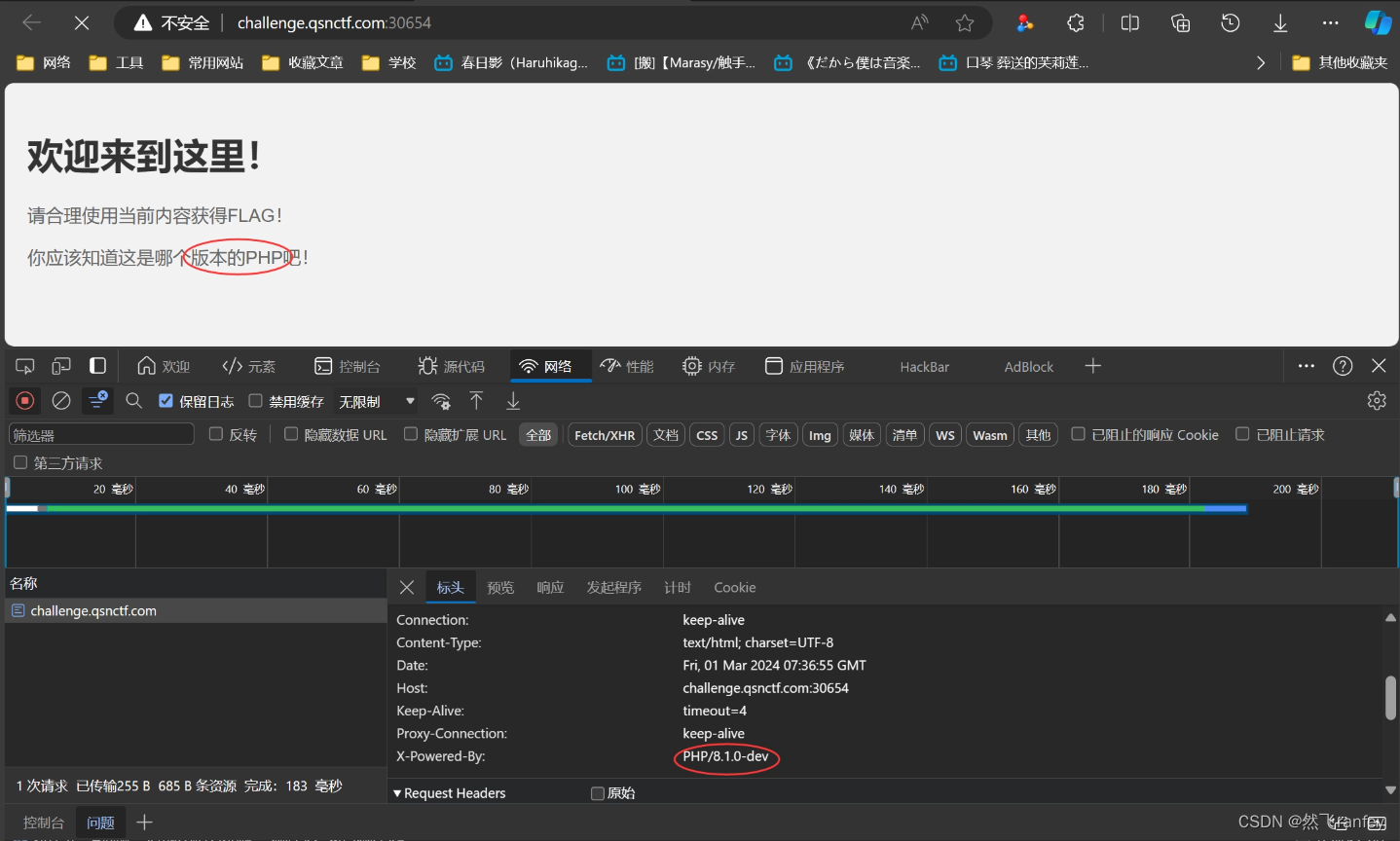Image resolution: width=1400 pixels, height=841 pixels.
Task: Open network search magnifier icon
Action: click(134, 400)
